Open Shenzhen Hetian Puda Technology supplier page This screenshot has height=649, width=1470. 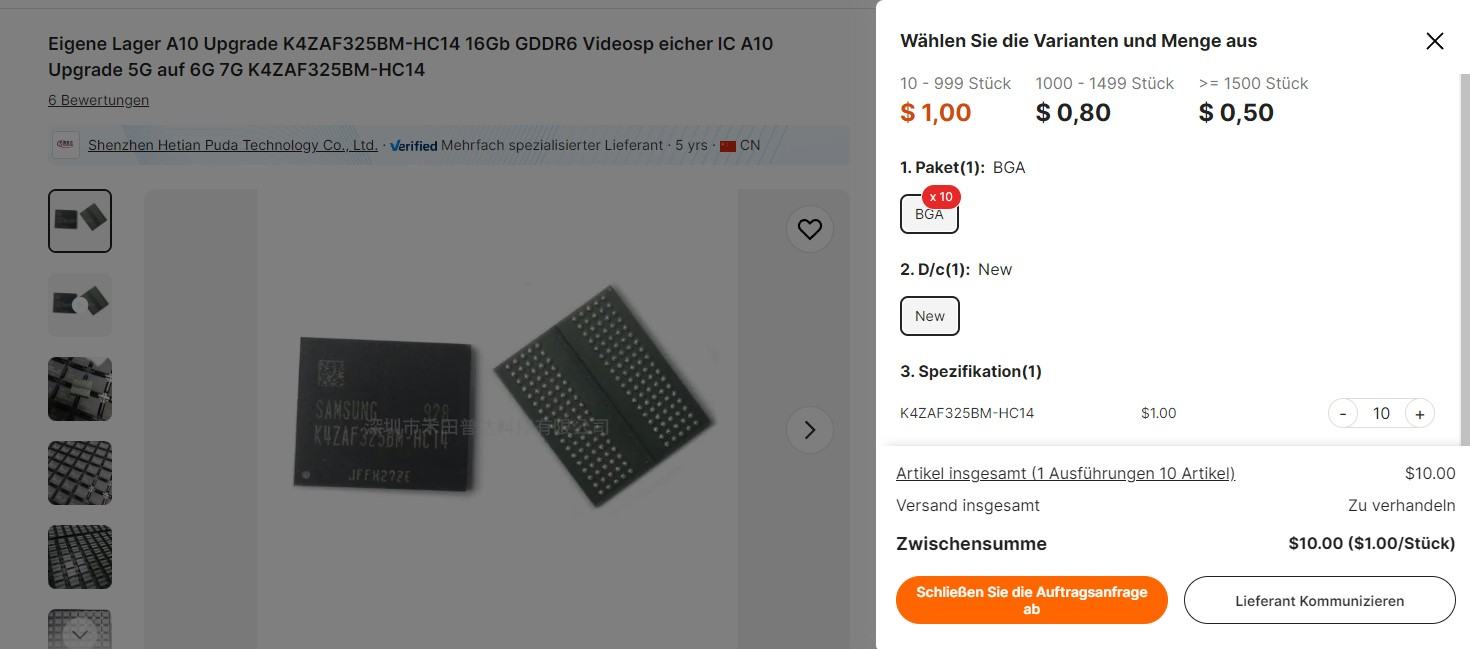(232, 145)
